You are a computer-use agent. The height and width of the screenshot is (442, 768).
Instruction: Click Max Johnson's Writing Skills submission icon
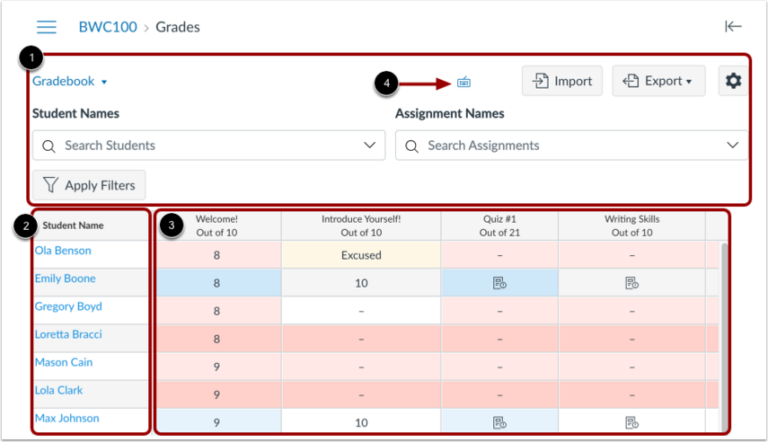(632, 423)
